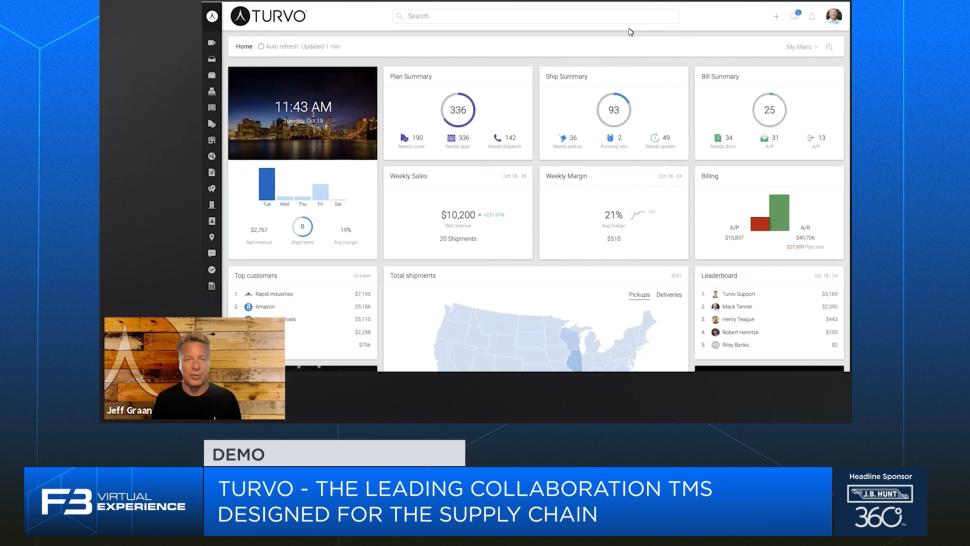Viewport: 970px width, 546px height.
Task: Open the contact card sidebar icon
Action: click(x=212, y=221)
